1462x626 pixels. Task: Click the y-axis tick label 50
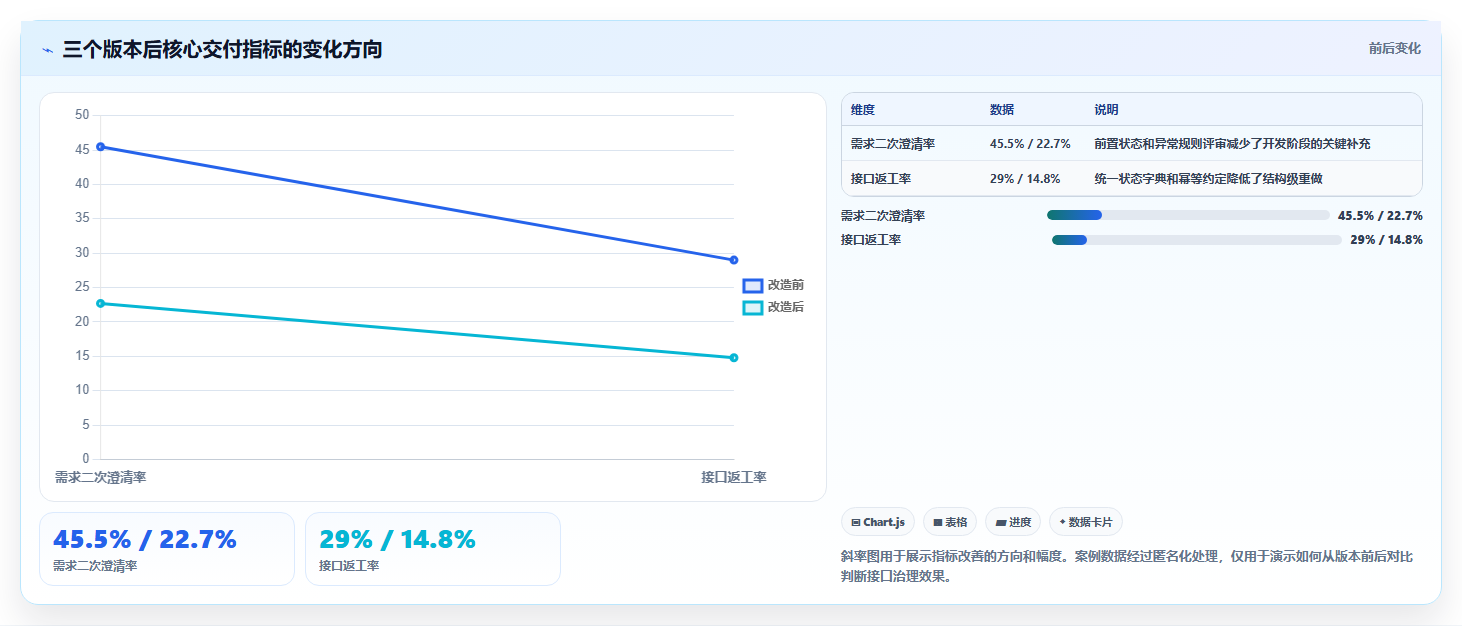[x=82, y=115]
